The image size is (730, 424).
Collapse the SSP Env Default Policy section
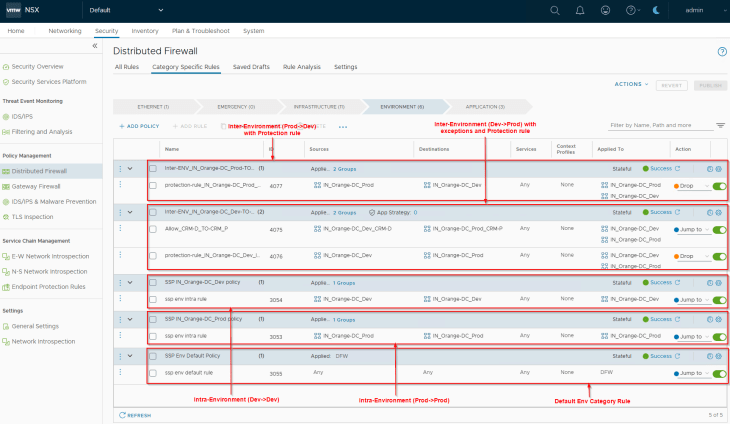click(130, 355)
